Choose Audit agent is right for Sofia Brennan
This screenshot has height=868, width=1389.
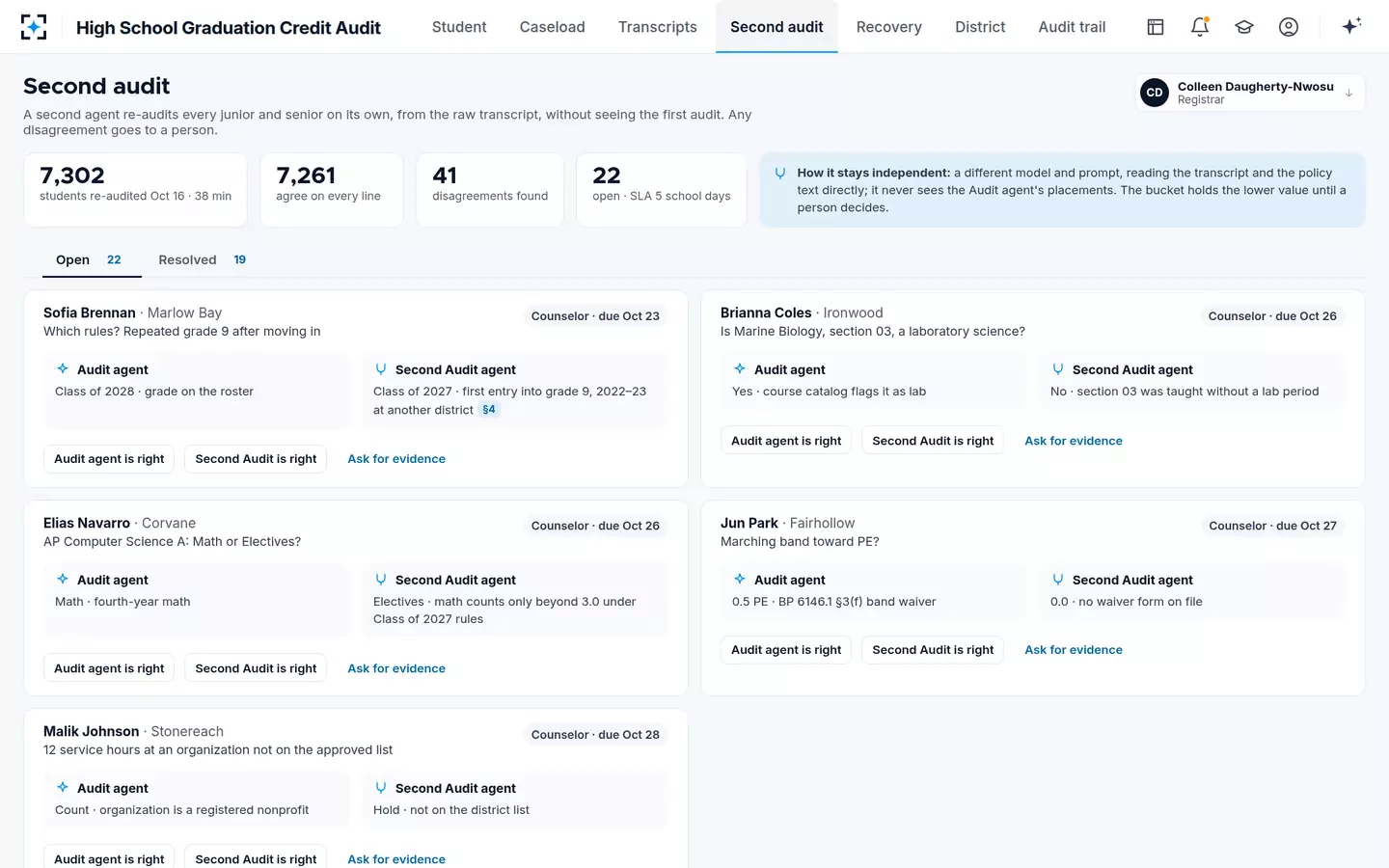click(x=109, y=459)
